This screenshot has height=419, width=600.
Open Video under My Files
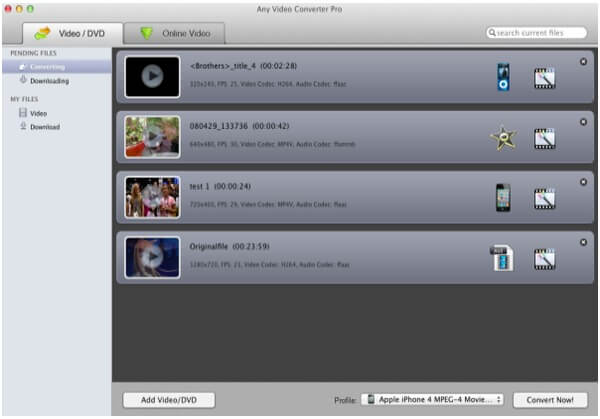(38, 113)
